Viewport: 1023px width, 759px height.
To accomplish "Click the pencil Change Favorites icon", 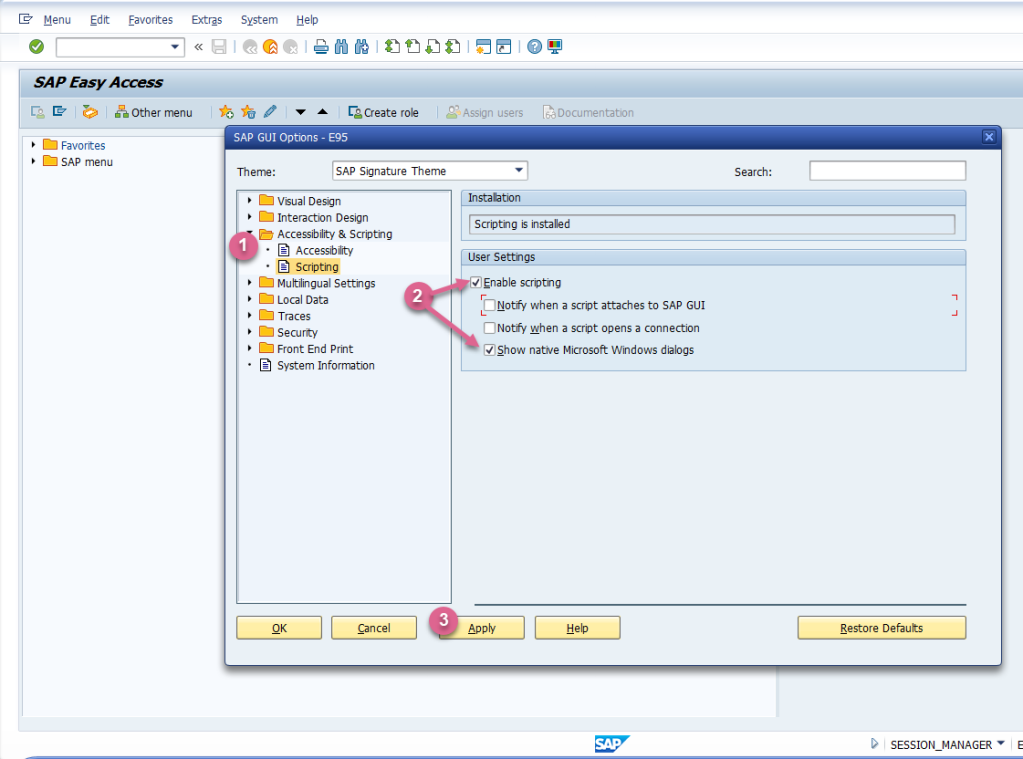I will [270, 112].
